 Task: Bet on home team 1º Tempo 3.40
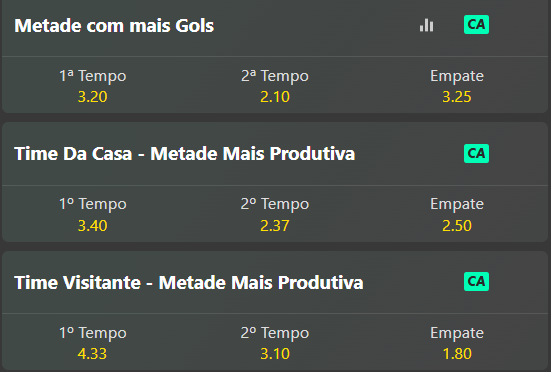point(92,214)
